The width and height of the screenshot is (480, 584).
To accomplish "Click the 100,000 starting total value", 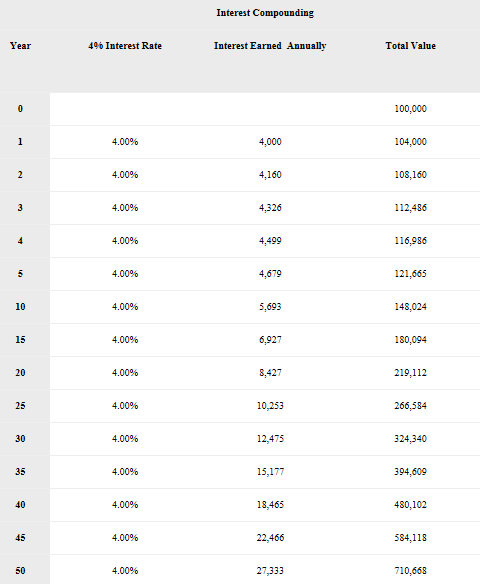I will pyautogui.click(x=410, y=109).
